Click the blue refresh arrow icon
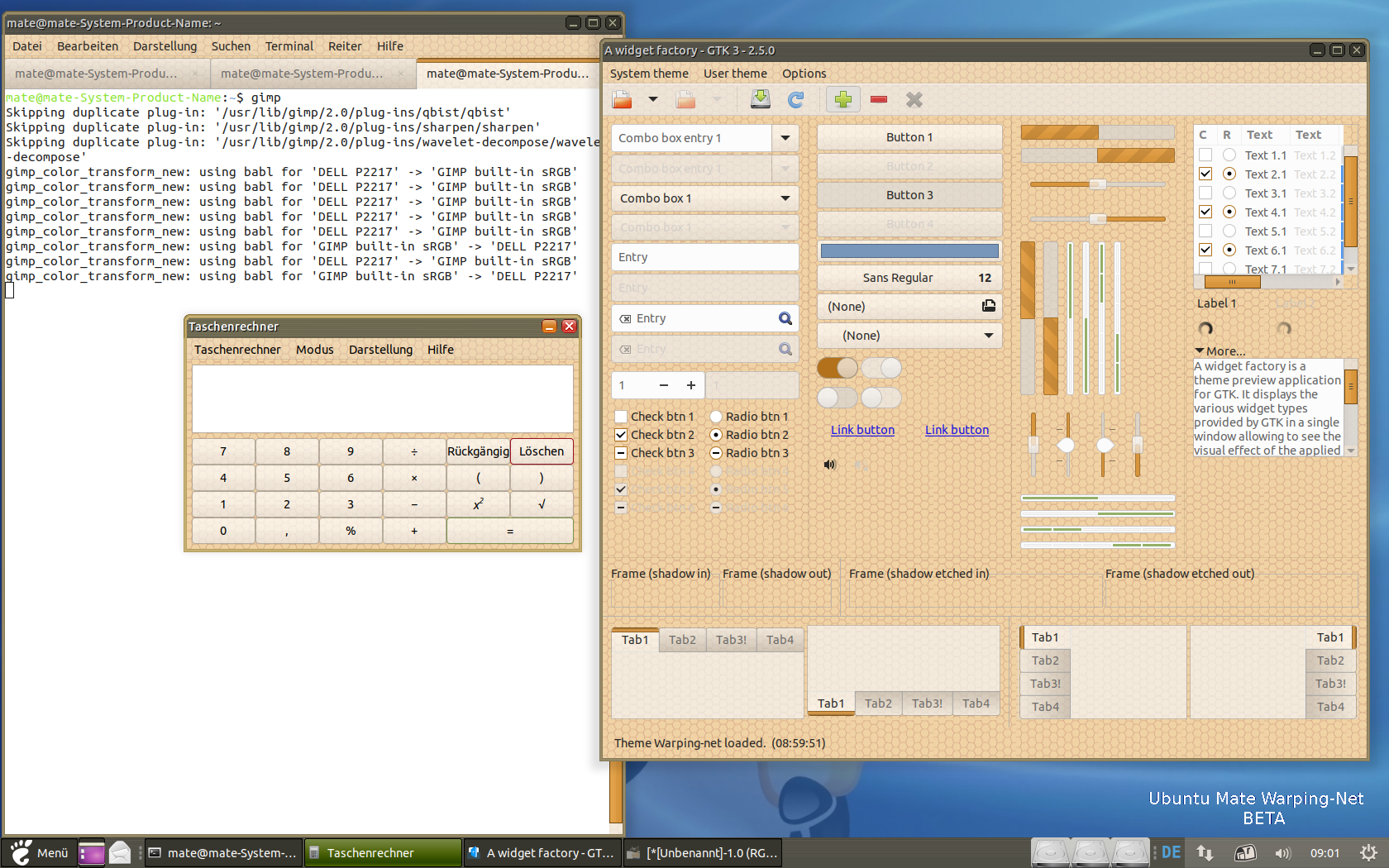The height and width of the screenshot is (868, 1389). pyautogui.click(x=795, y=100)
